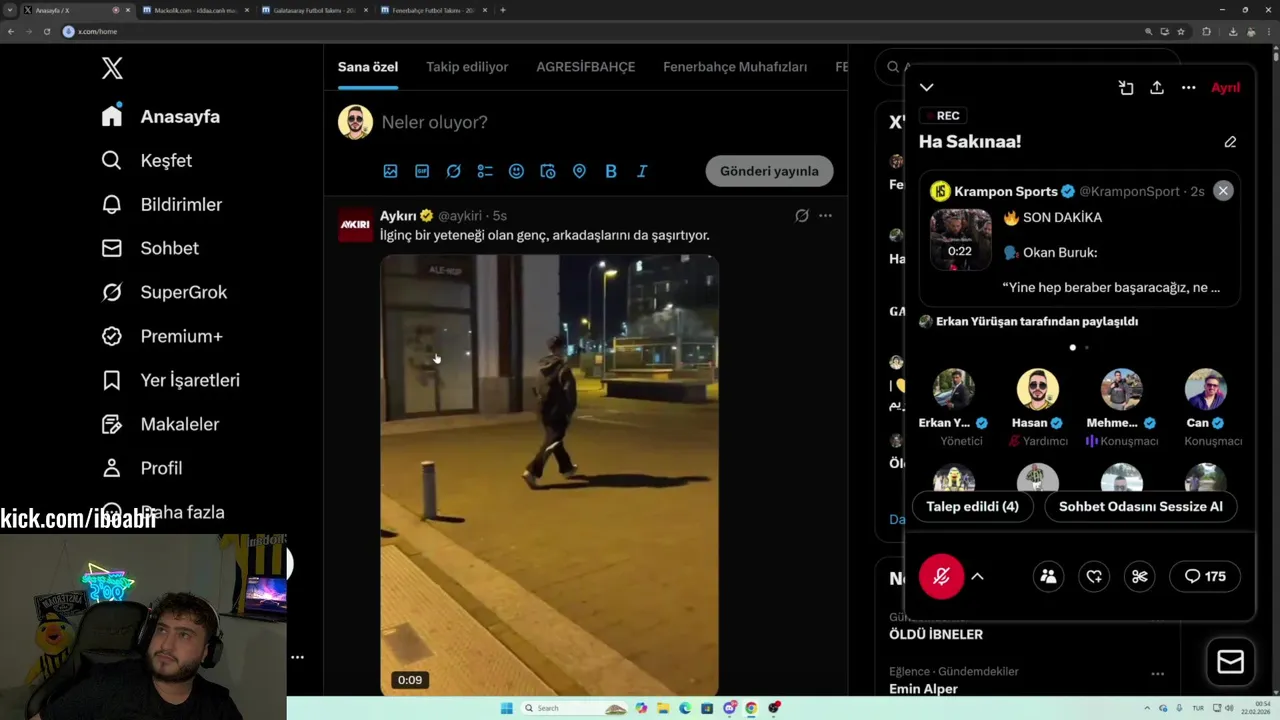Open Emin Alper trending topic
1280x720 pixels.
click(923, 688)
